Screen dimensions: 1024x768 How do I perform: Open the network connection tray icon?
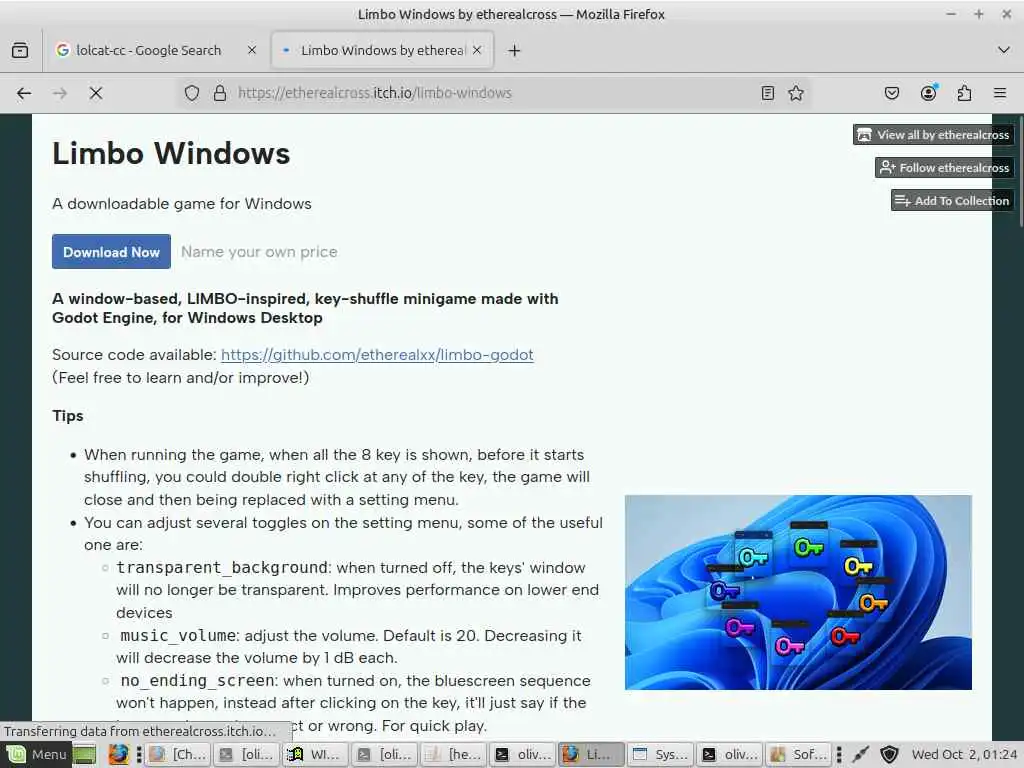click(x=861, y=754)
